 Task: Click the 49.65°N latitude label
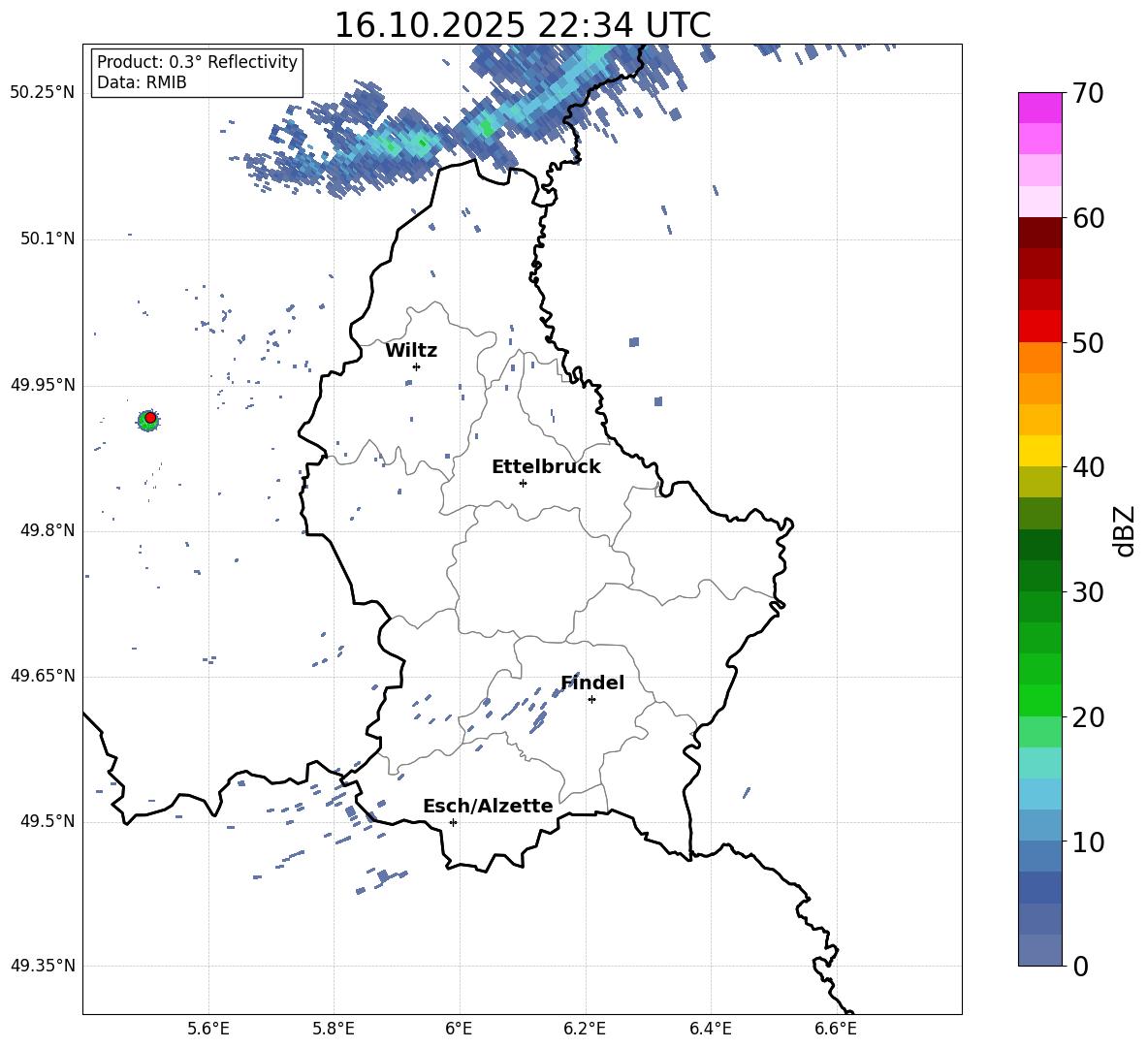point(43,676)
